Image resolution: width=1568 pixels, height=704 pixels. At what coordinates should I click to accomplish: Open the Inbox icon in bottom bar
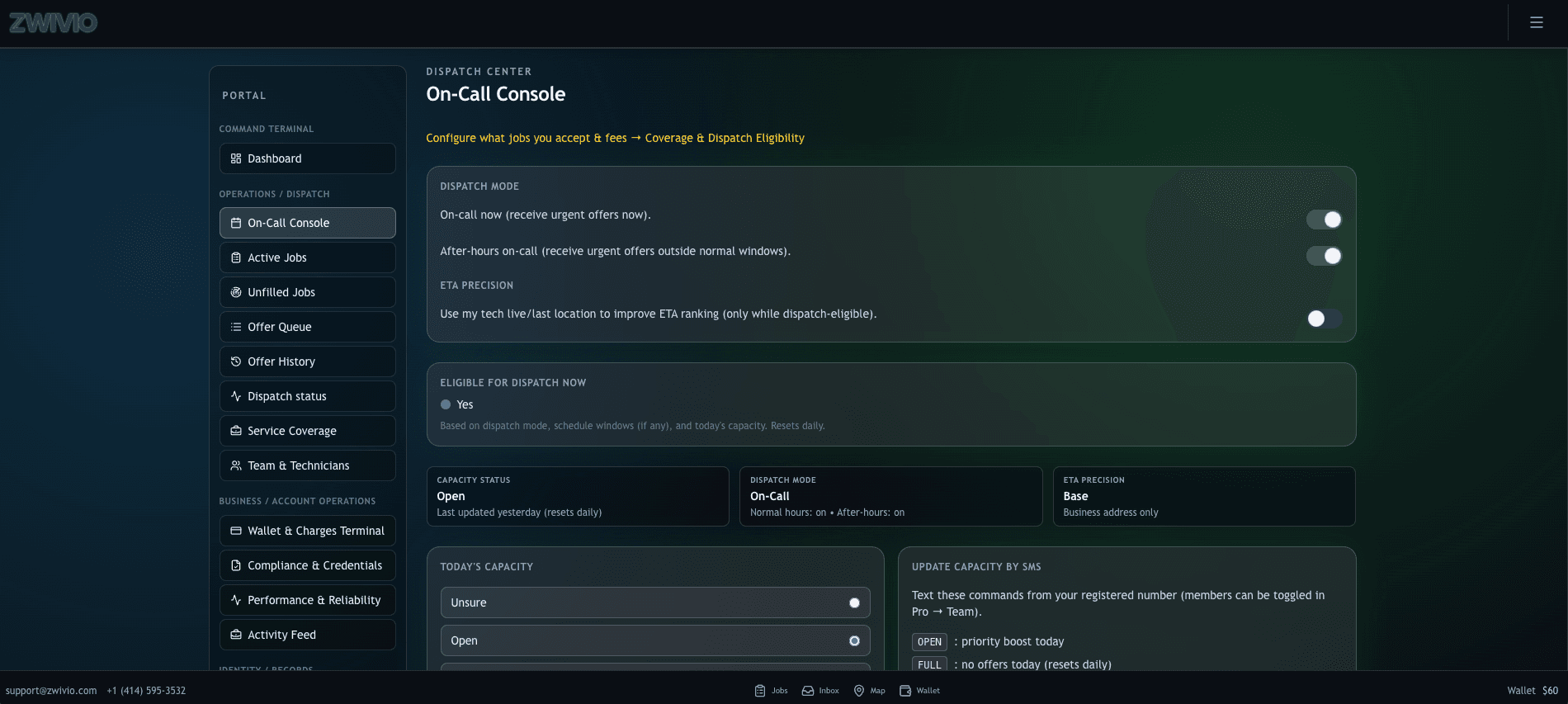pyautogui.click(x=808, y=691)
